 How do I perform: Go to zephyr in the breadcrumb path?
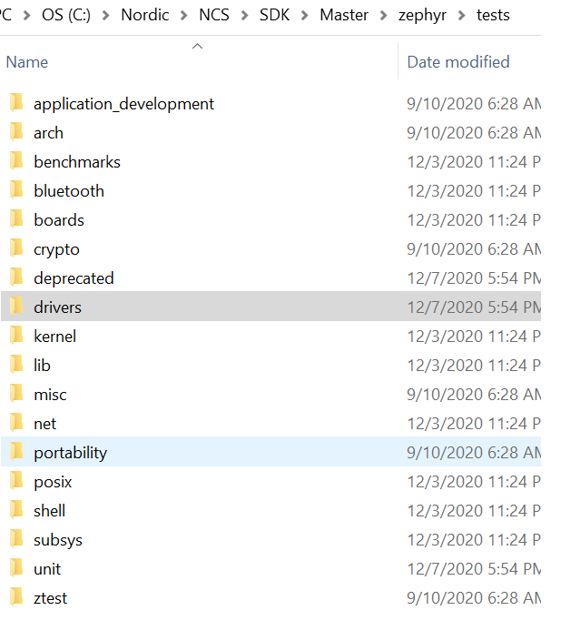coord(422,16)
